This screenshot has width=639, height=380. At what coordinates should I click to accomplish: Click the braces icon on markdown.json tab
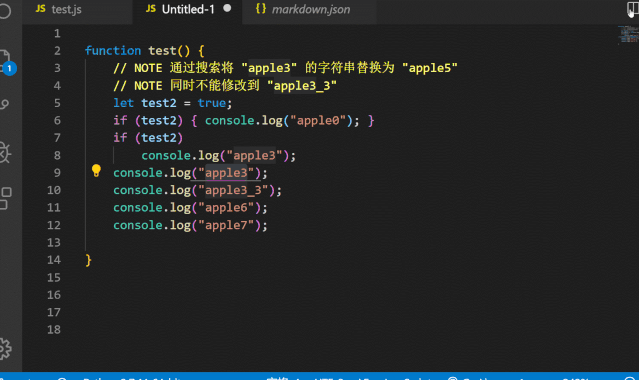coord(261,9)
